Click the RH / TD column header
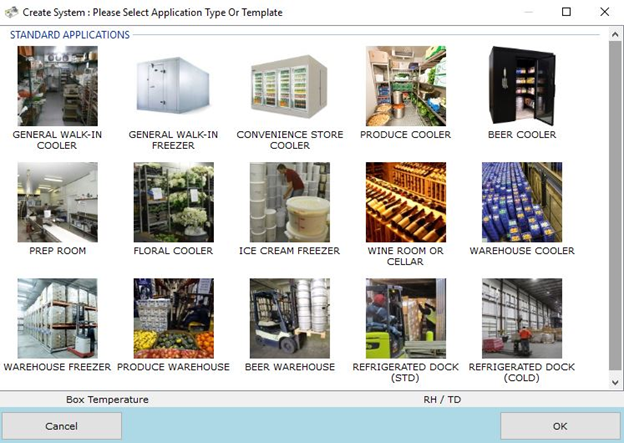The width and height of the screenshot is (624, 443). tap(442, 400)
